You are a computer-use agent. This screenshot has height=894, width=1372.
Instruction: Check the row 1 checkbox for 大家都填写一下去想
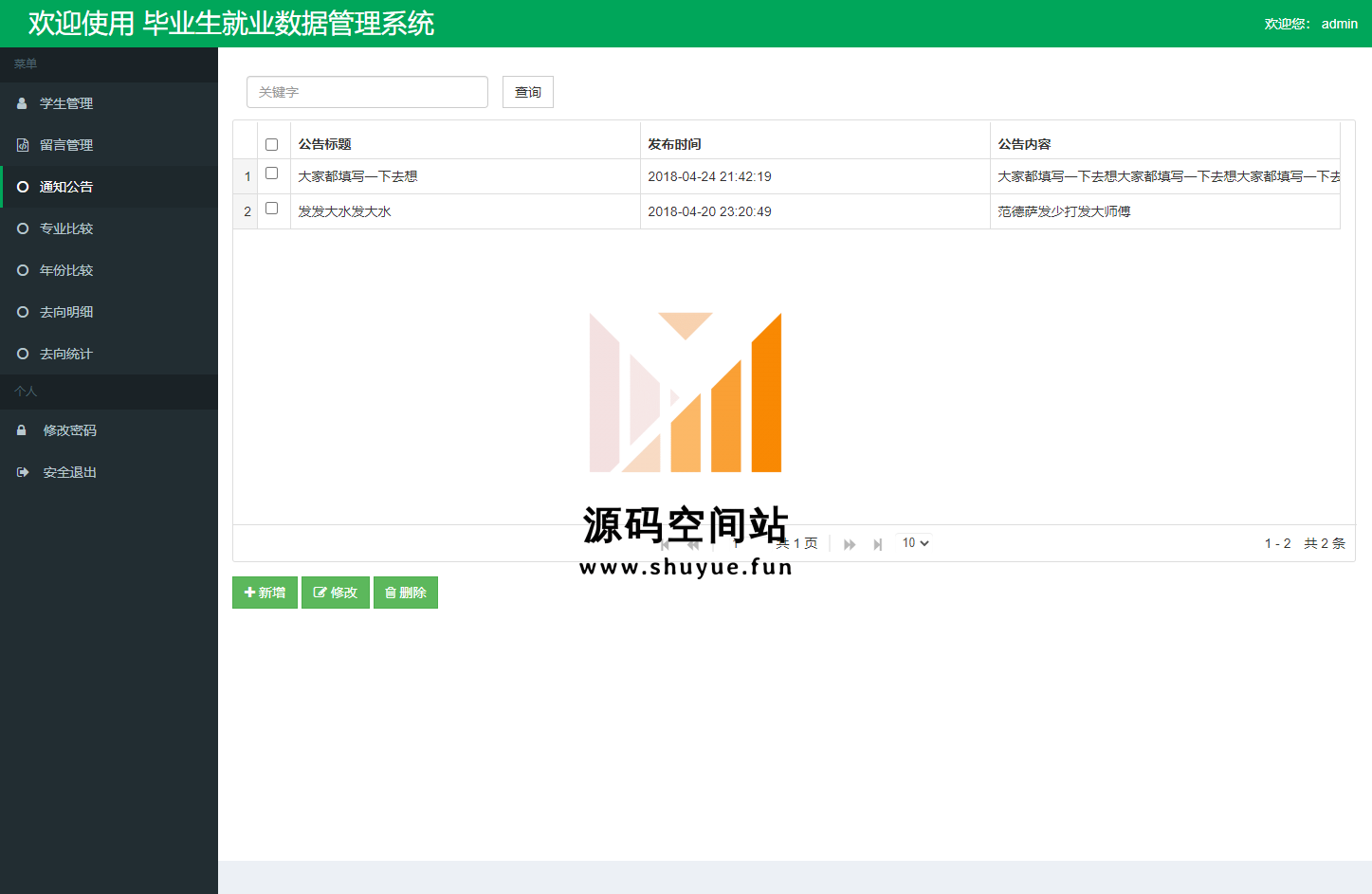[x=272, y=173]
